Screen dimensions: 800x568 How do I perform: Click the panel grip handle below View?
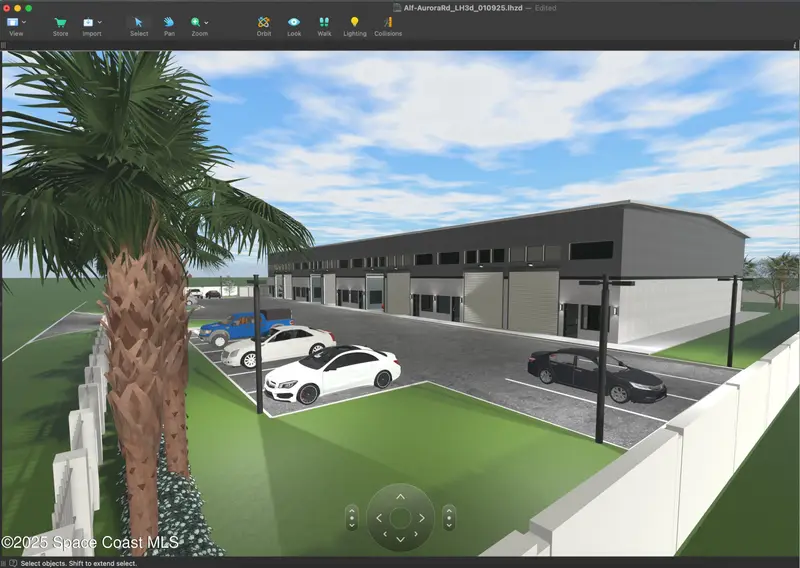point(4,45)
